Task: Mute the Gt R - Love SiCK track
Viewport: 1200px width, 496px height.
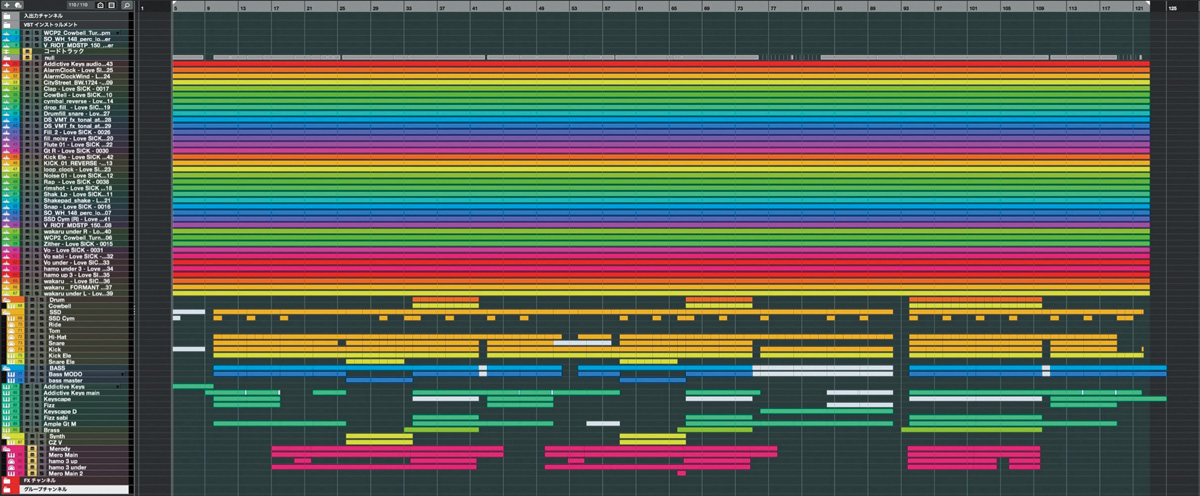Action: [27, 150]
